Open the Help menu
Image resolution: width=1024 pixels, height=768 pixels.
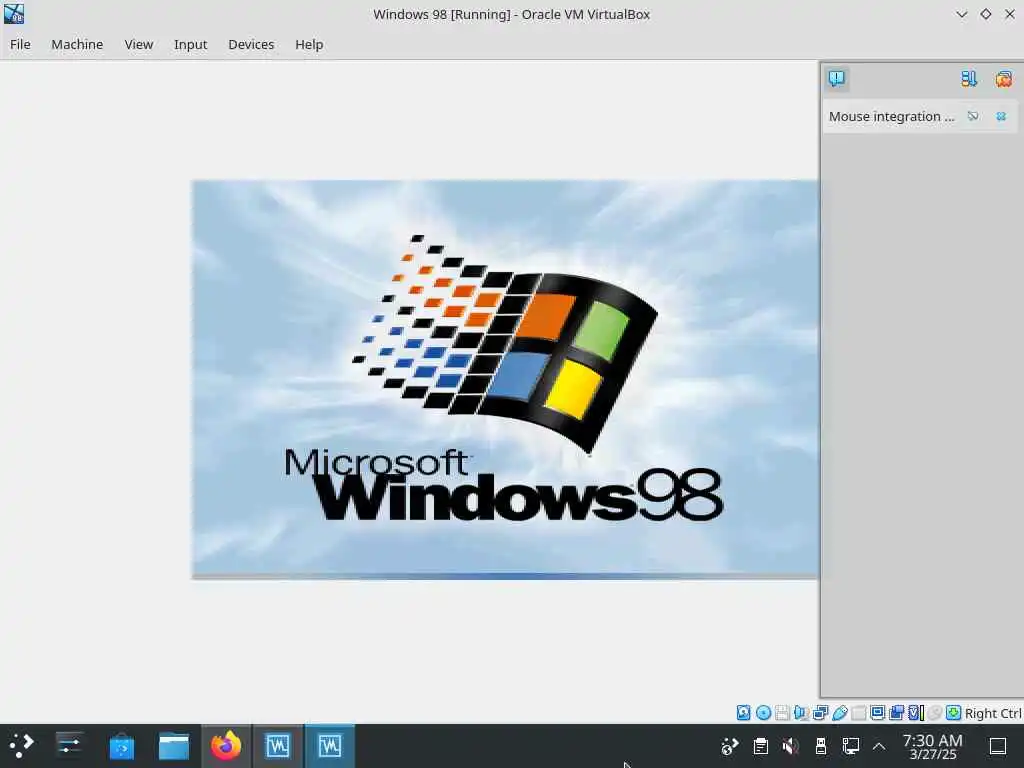coord(309,44)
